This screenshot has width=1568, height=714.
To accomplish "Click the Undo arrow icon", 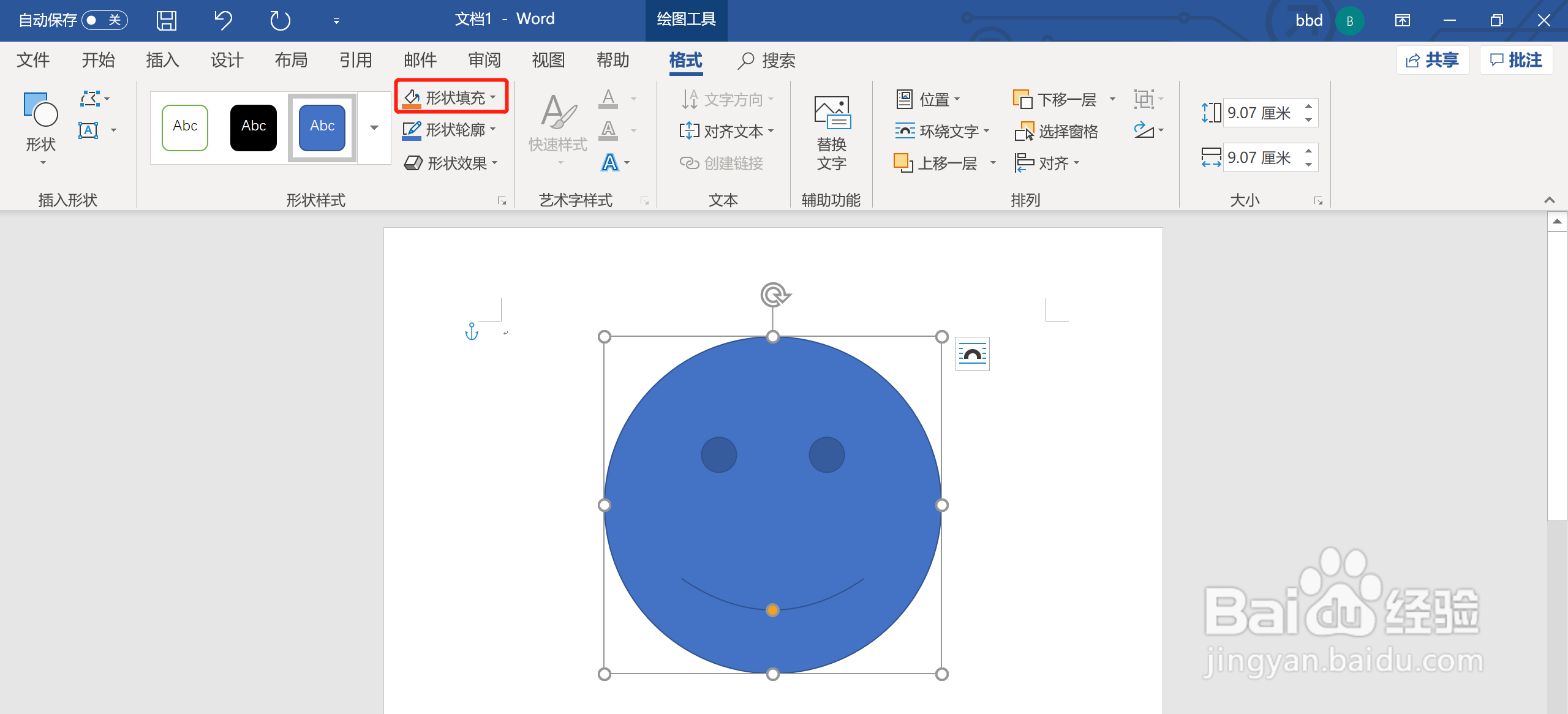I will [x=223, y=20].
